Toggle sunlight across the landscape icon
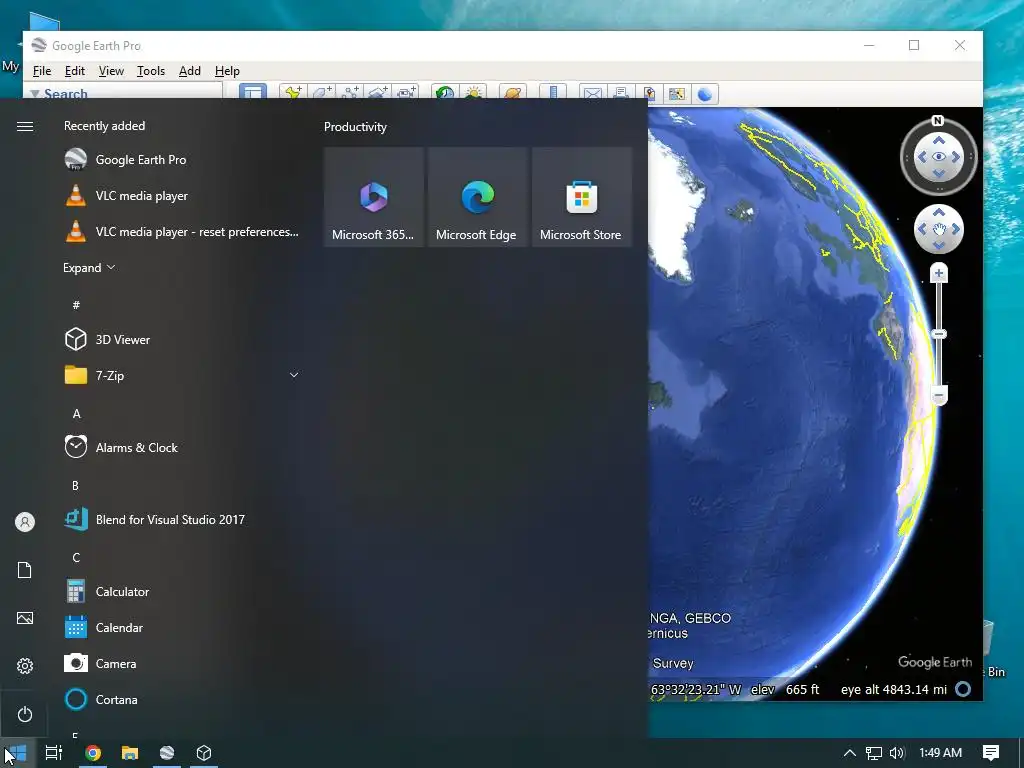Image resolution: width=1024 pixels, height=768 pixels. coord(473,92)
